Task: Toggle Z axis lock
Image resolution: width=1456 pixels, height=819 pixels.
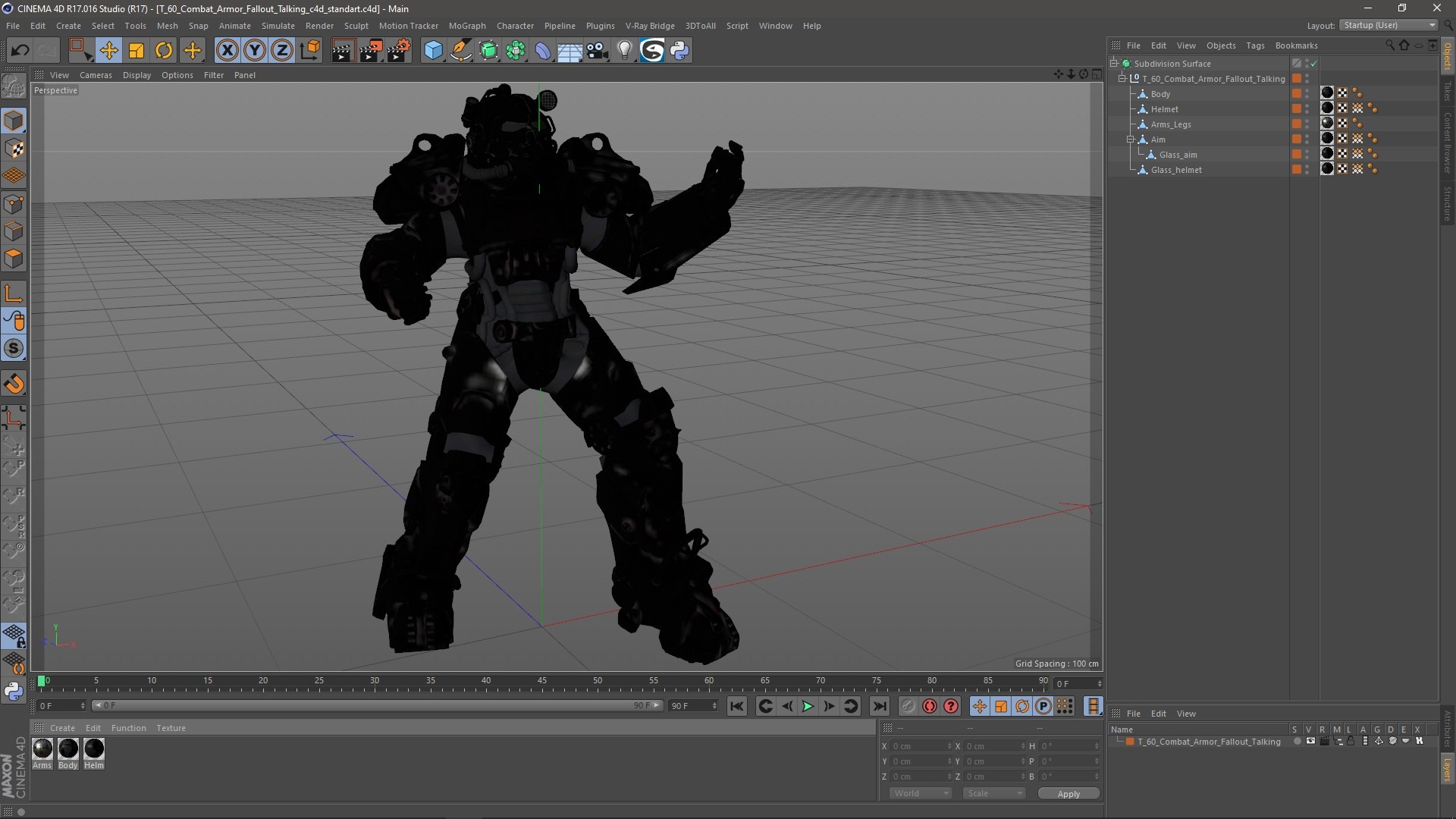Action: pyautogui.click(x=282, y=51)
